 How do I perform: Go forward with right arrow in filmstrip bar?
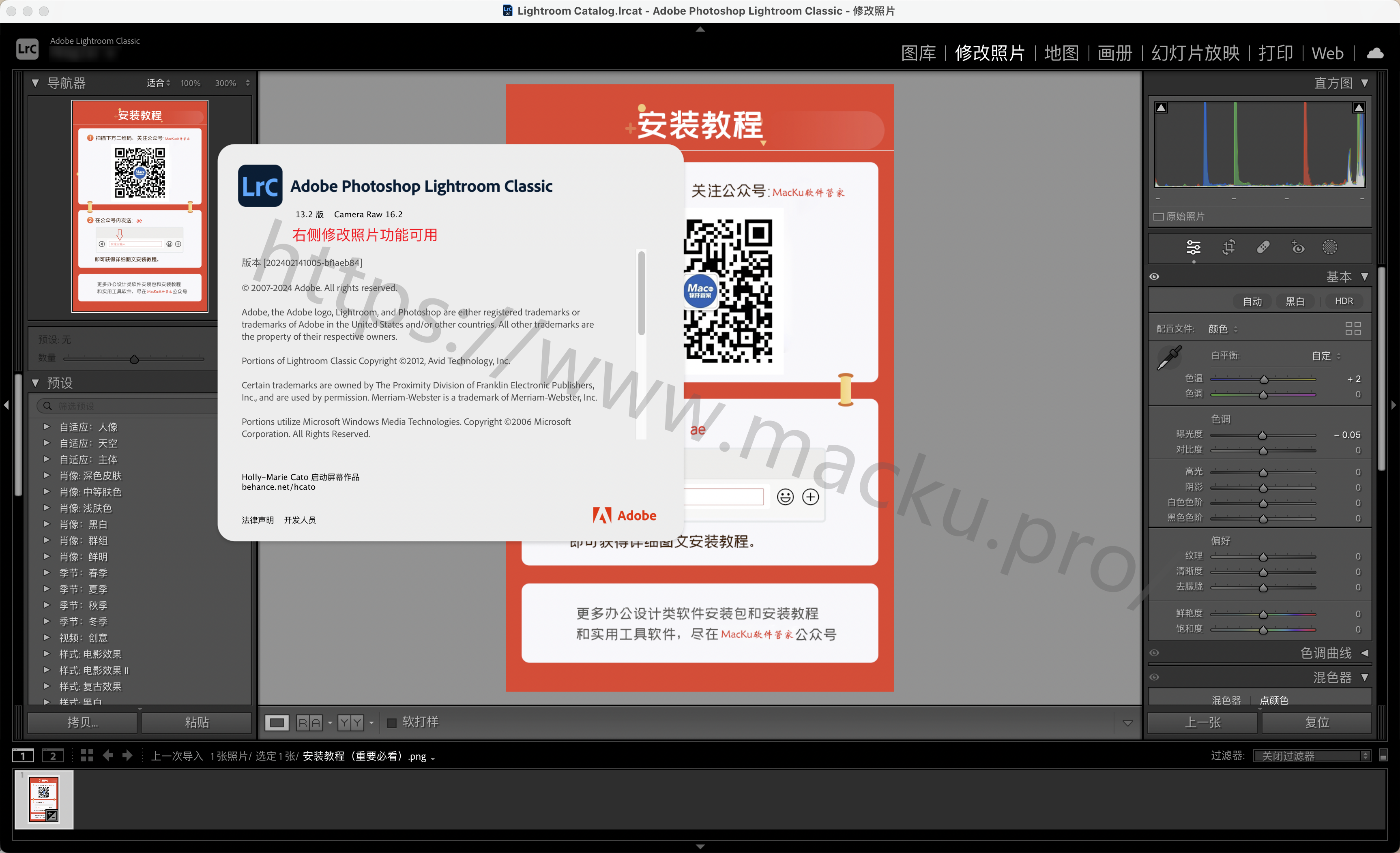128,755
